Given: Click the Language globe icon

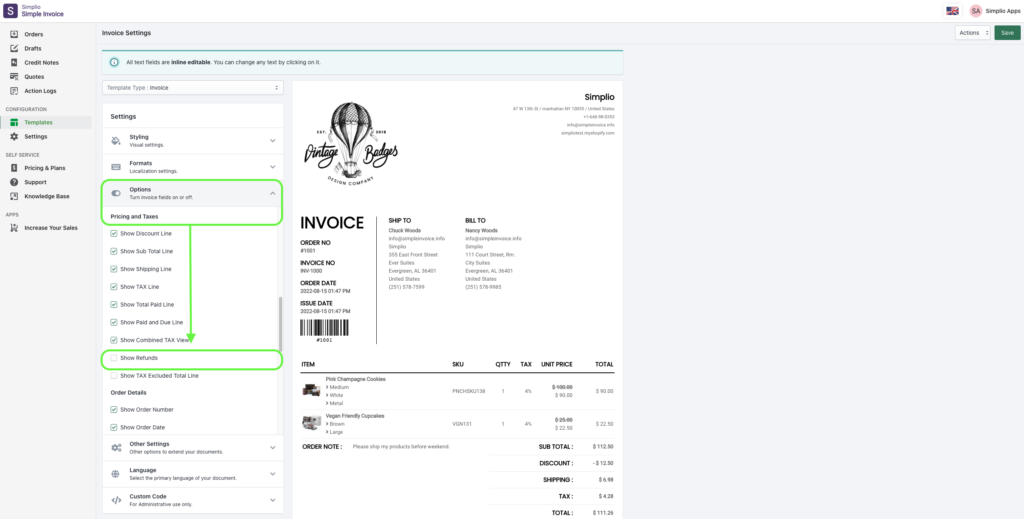Looking at the screenshot, I should [x=116, y=474].
